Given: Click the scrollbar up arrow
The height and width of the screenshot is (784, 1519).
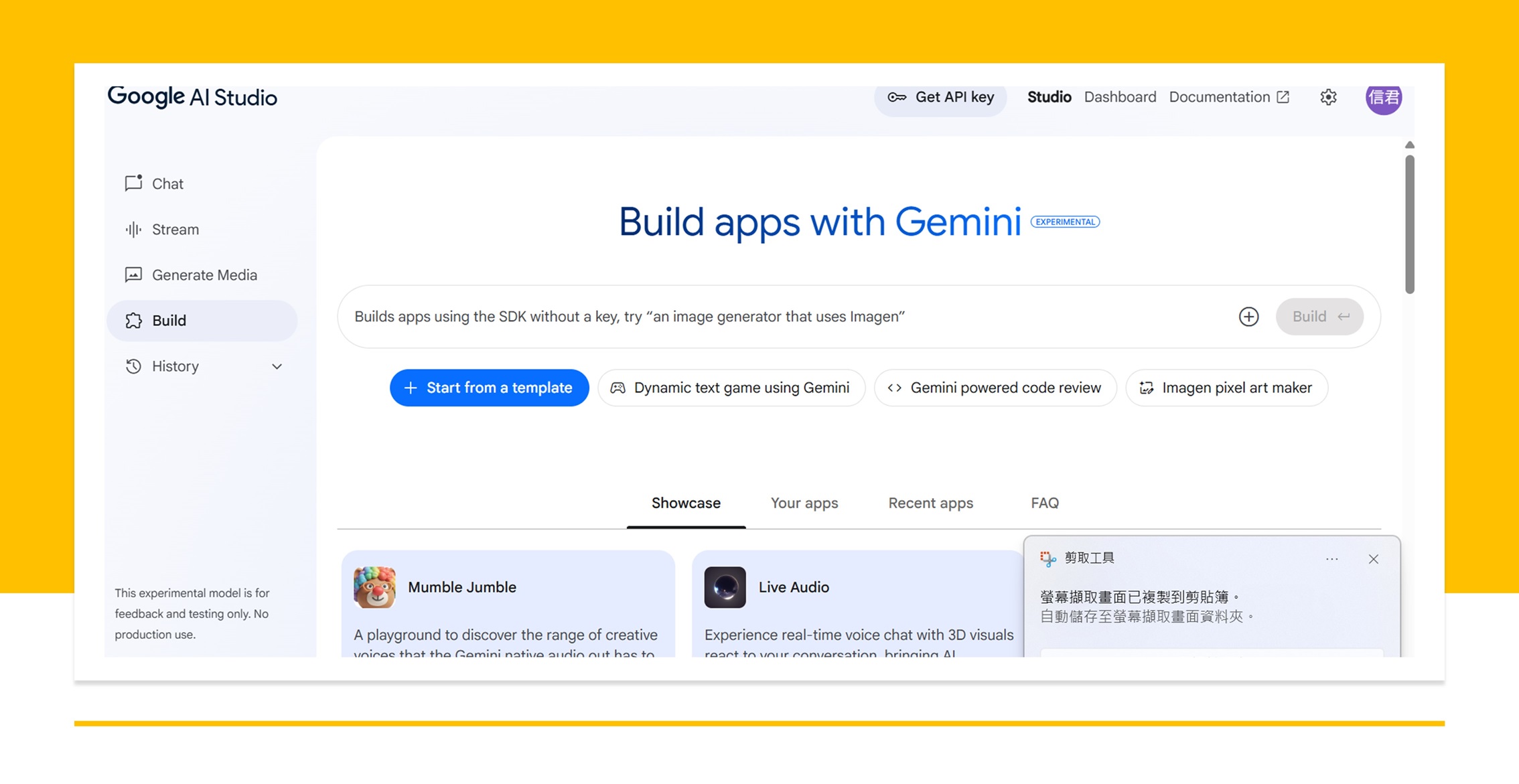Looking at the screenshot, I should (x=1409, y=145).
